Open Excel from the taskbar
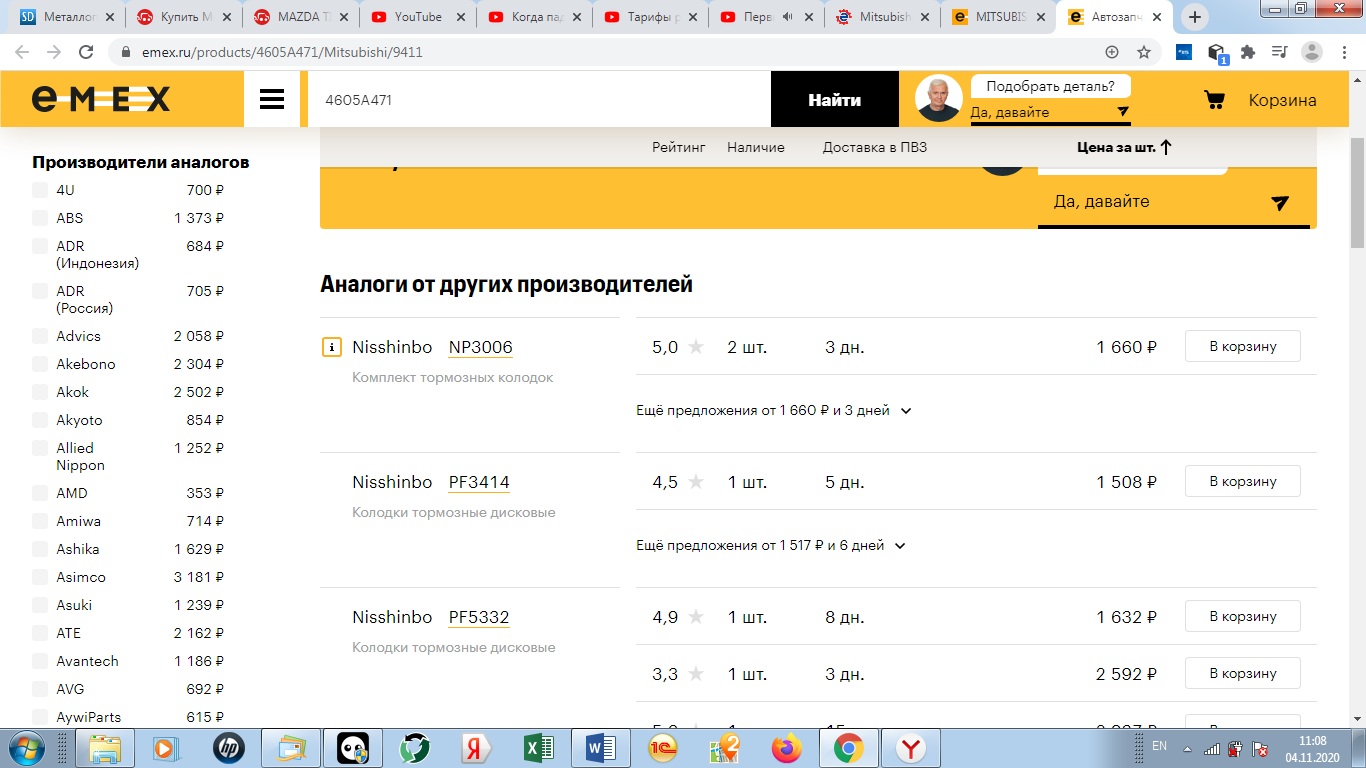The width and height of the screenshot is (1366, 768). pyautogui.click(x=539, y=748)
